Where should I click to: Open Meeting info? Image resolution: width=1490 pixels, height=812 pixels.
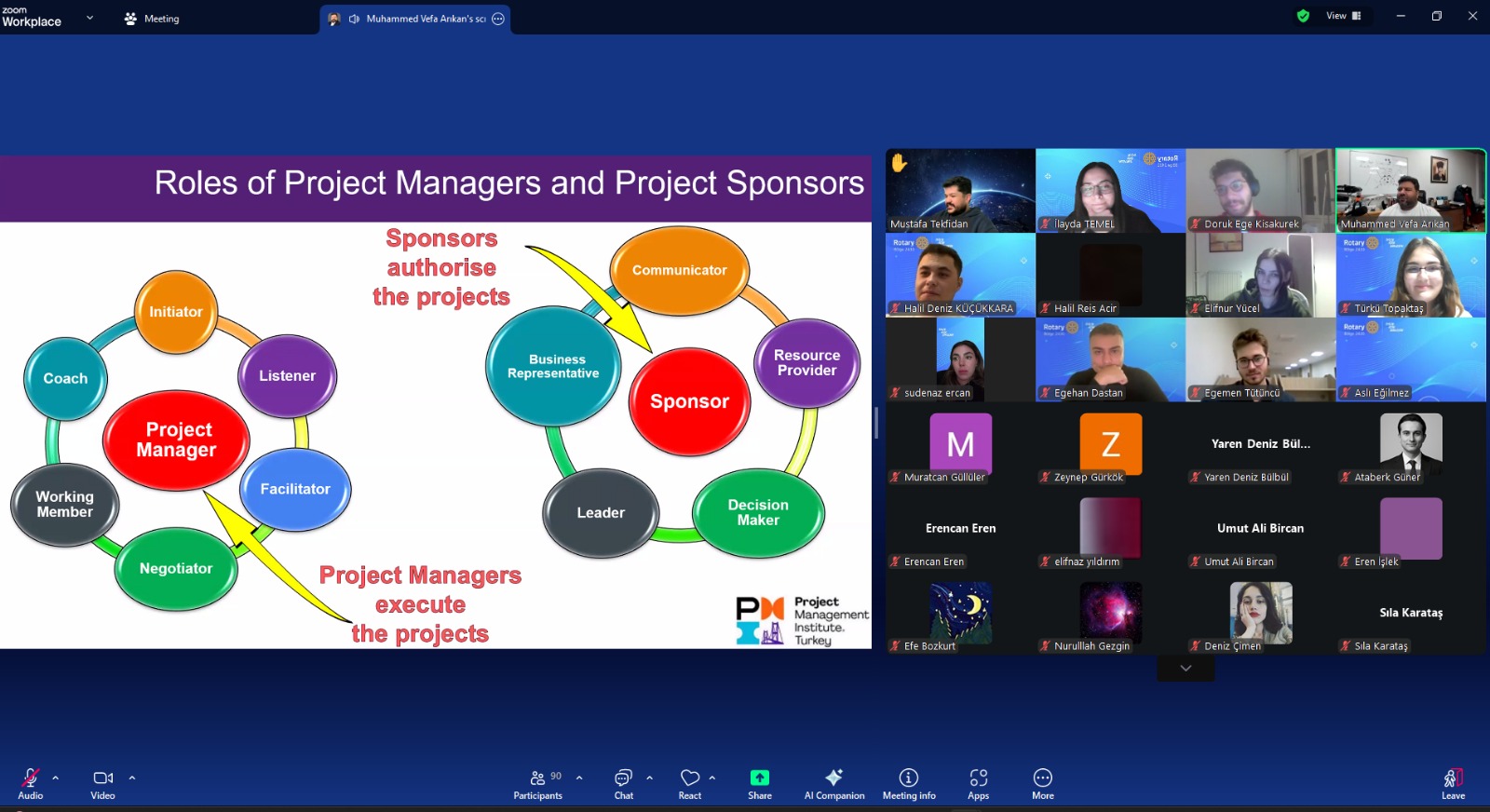909,783
